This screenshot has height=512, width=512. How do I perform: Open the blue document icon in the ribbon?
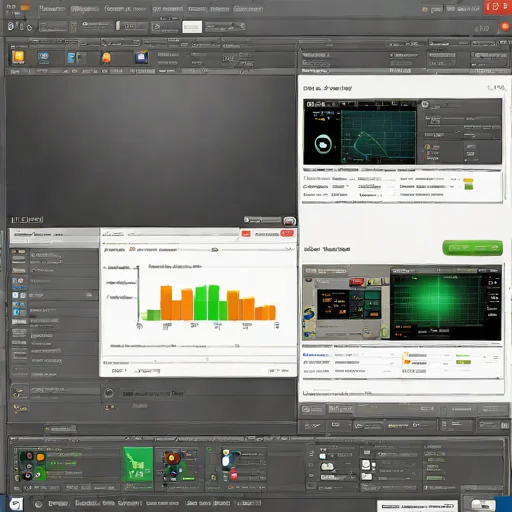click(x=71, y=58)
